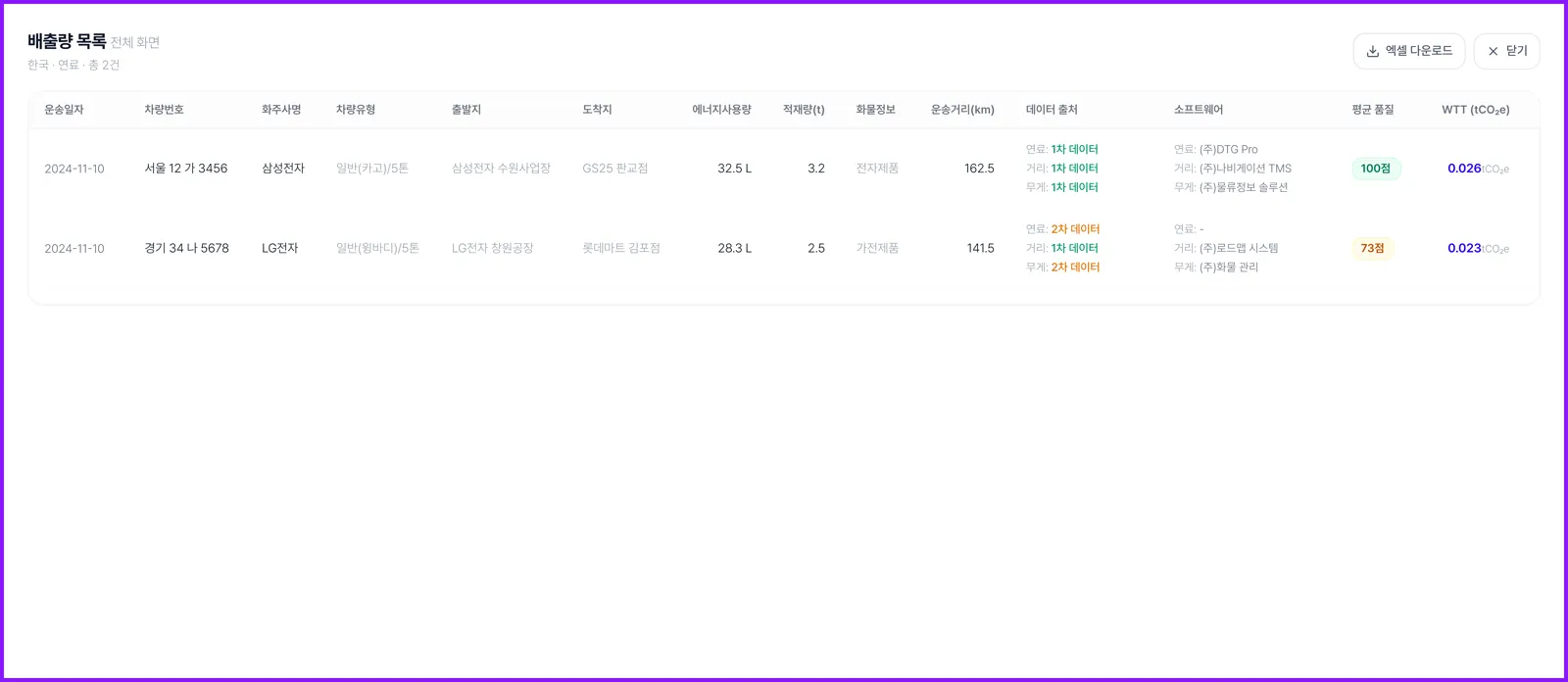Click the 화물정보 column header
The width and height of the screenshot is (1568, 682).
[875, 110]
